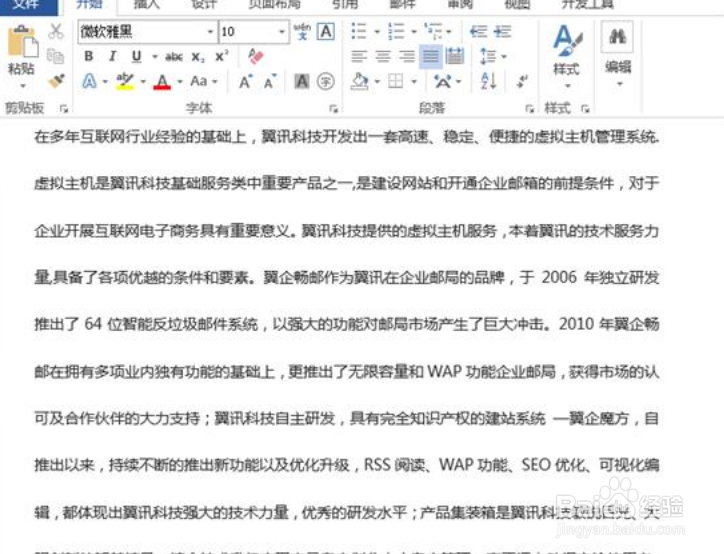This screenshot has height=554, width=724.
Task: Open Paragraph dialog launcher
Action: (x=529, y=108)
